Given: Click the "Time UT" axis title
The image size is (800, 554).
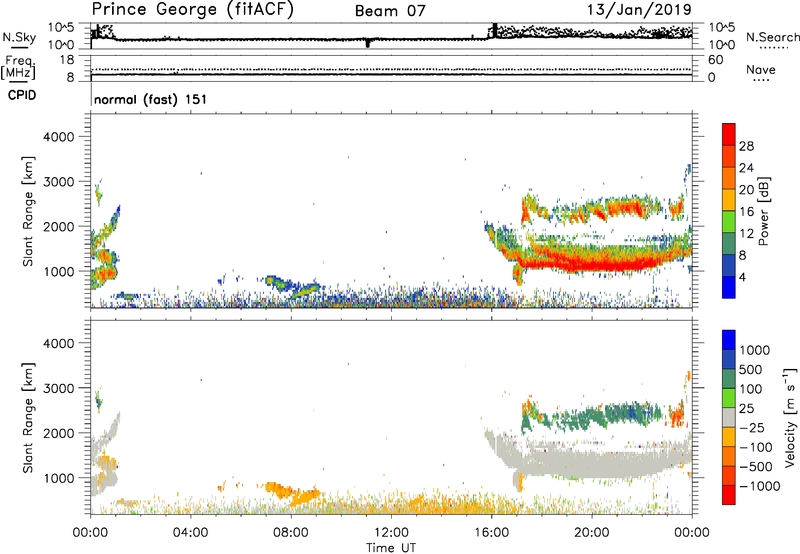Looking at the screenshot, I should pos(391,548).
